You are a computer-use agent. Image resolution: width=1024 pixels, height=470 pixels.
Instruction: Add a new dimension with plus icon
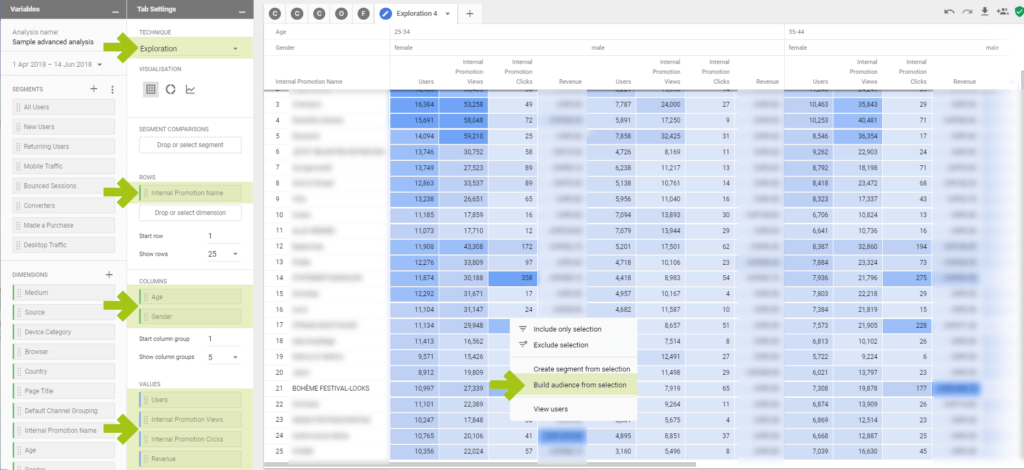tap(109, 274)
